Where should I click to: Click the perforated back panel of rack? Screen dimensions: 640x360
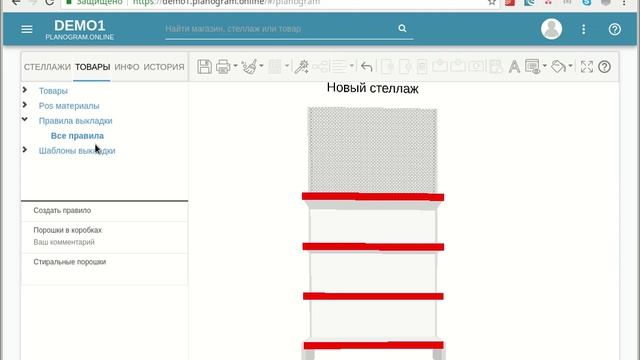pos(372,149)
